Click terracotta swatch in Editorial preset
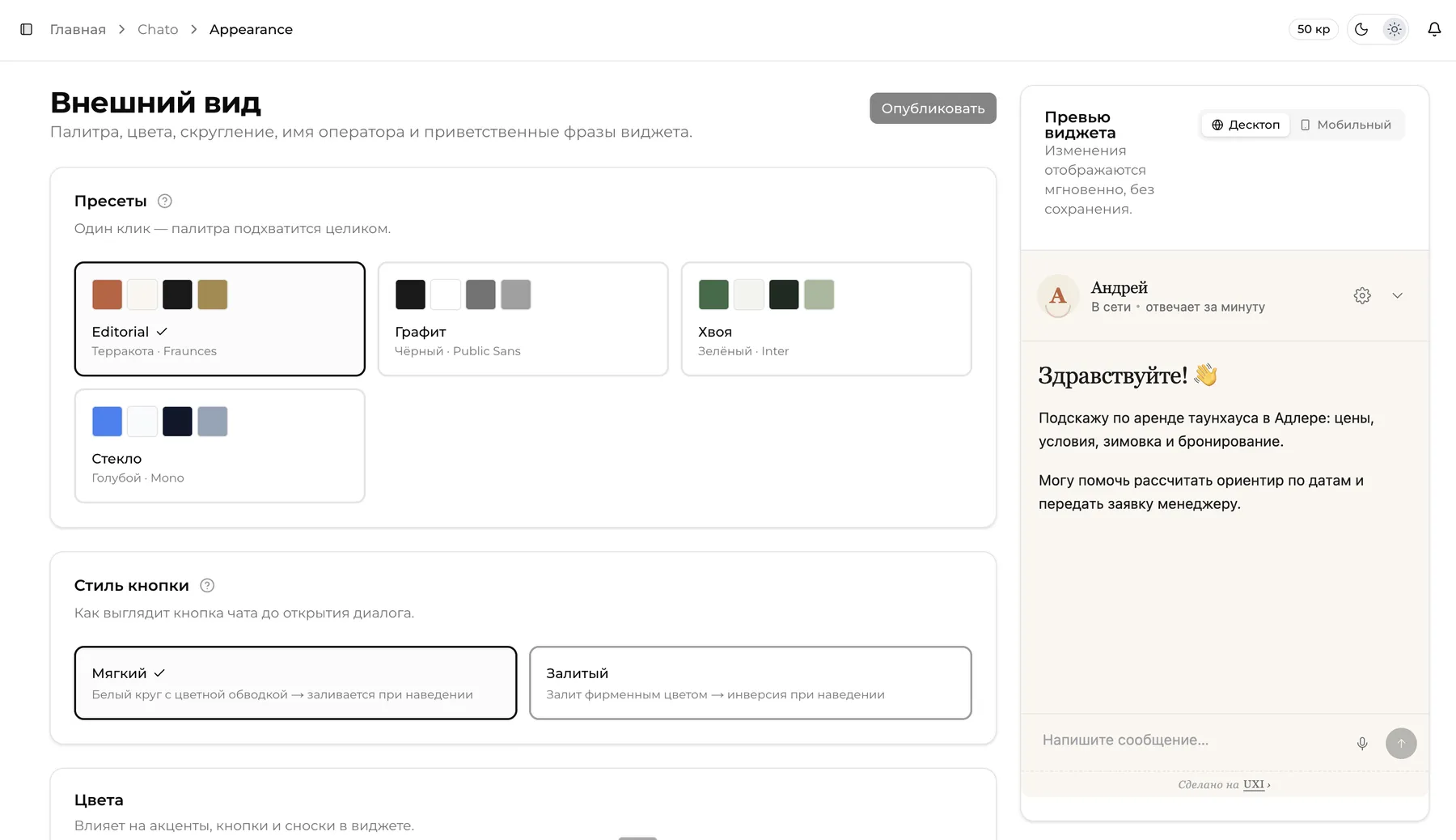 click(107, 295)
